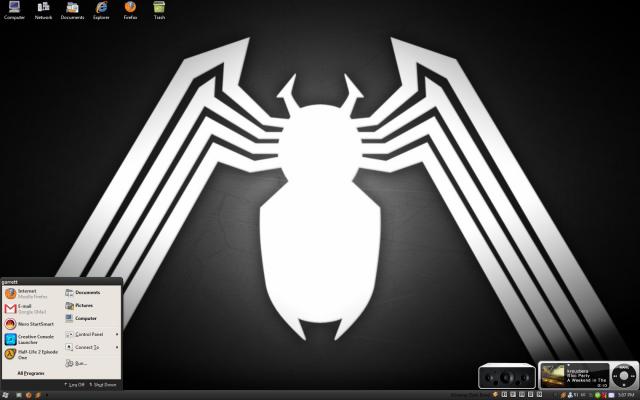
Task: Expand the Connect To submenu
Action: point(92,347)
